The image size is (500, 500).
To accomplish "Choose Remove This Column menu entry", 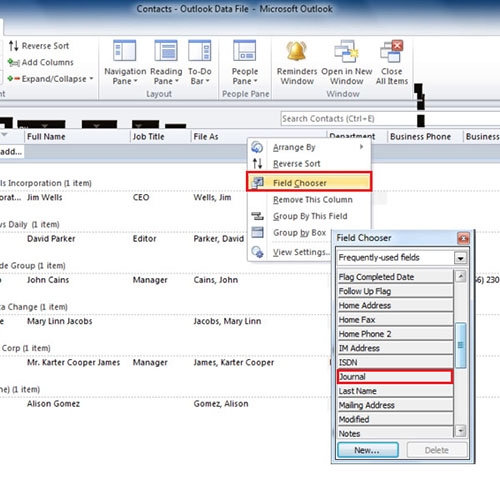I will pyautogui.click(x=309, y=200).
